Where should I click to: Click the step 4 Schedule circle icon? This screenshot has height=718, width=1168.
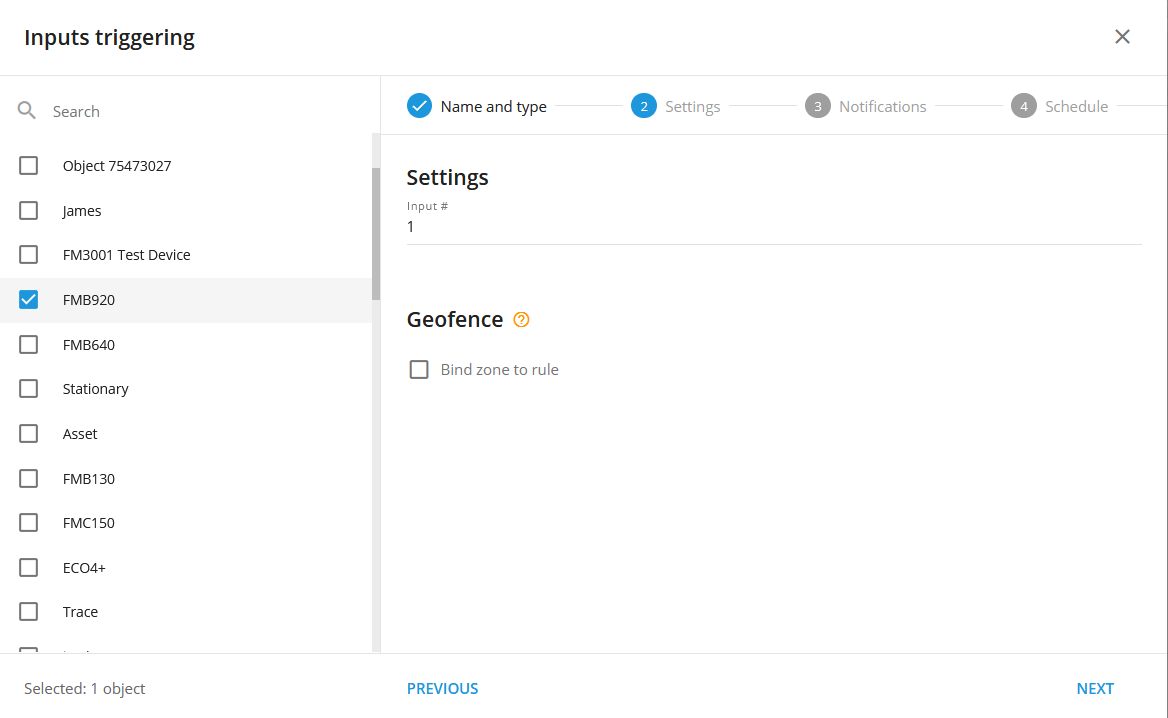pos(1023,106)
